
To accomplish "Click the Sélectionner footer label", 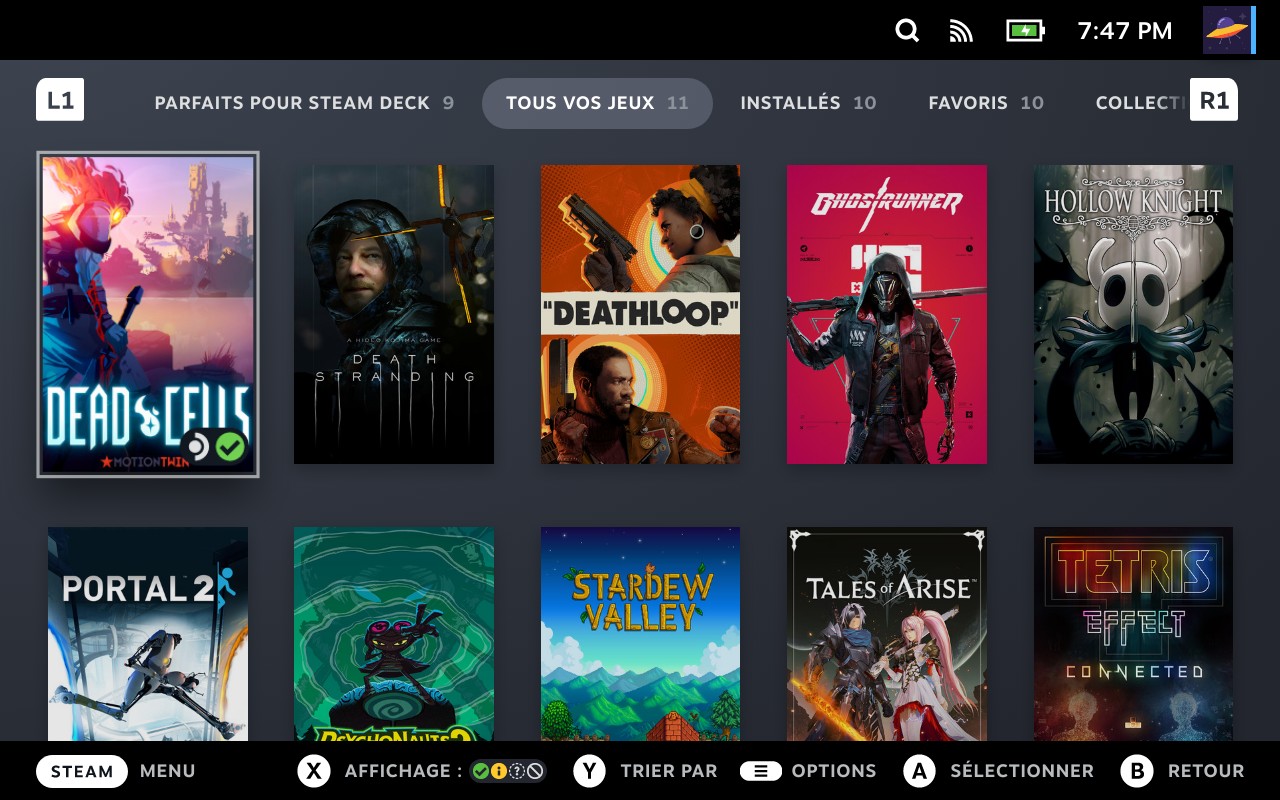I will tap(1022, 771).
